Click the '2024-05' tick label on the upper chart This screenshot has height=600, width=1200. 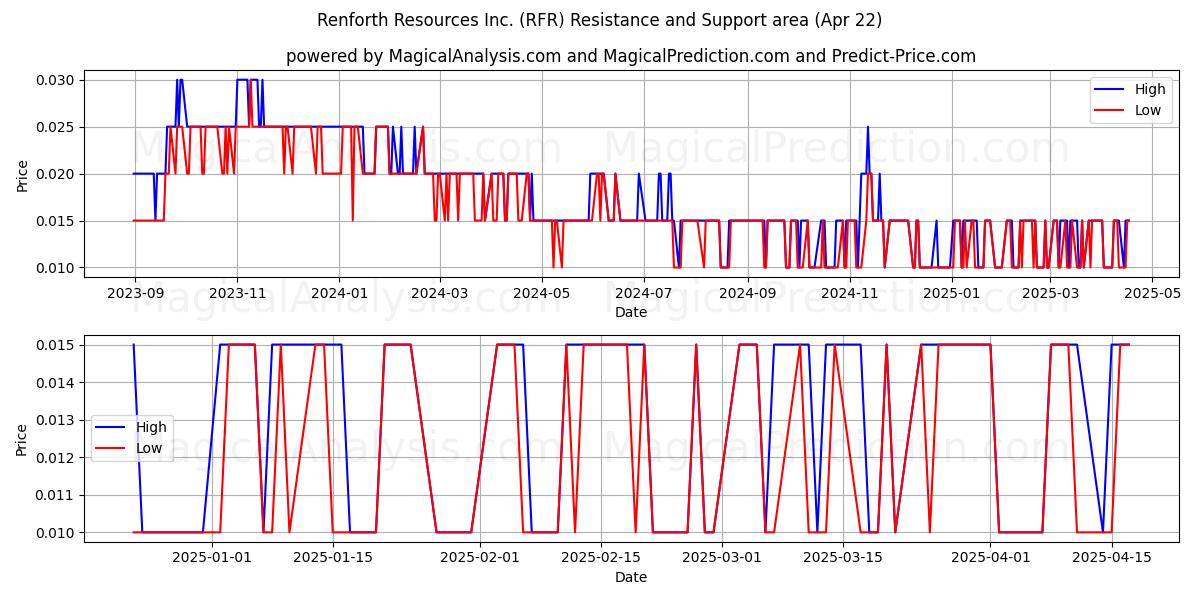(541, 293)
